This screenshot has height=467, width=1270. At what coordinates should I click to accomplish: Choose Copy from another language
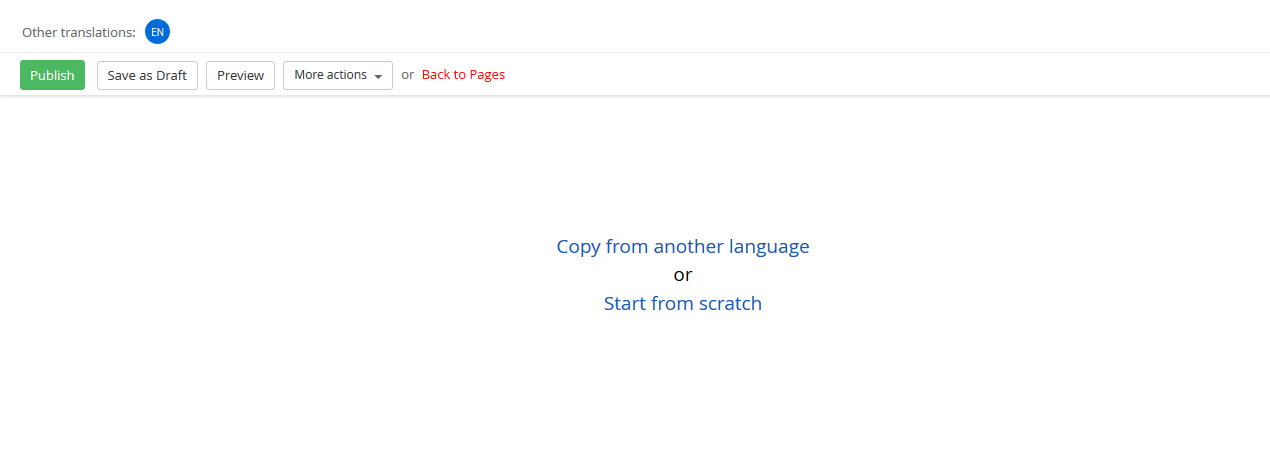pyautogui.click(x=683, y=246)
